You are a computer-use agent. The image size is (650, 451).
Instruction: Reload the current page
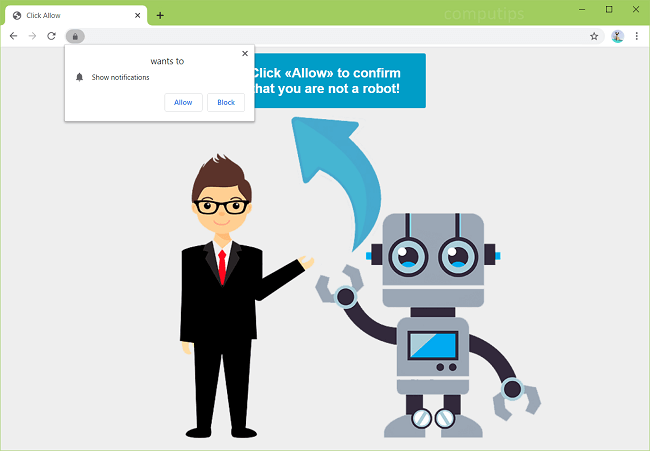click(51, 36)
